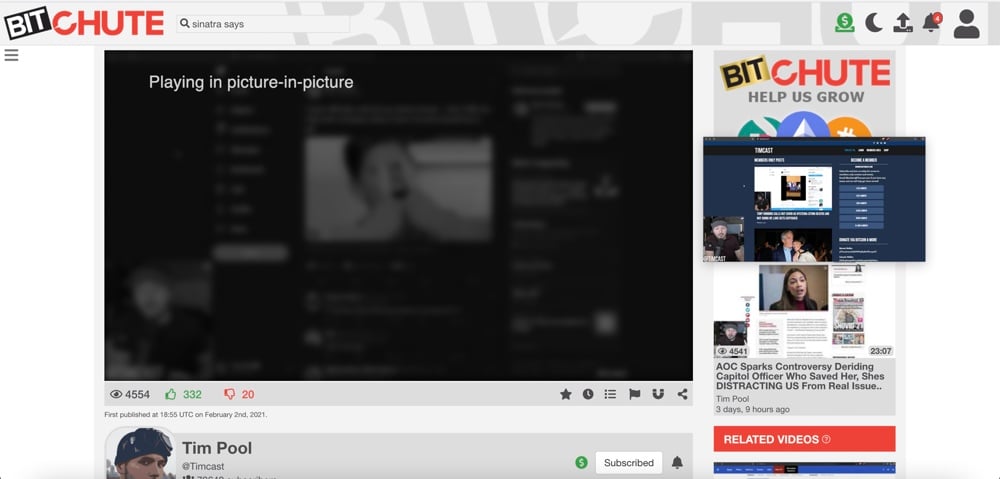Click the @Timcast handle text
The height and width of the screenshot is (479, 1000).
coord(203,466)
